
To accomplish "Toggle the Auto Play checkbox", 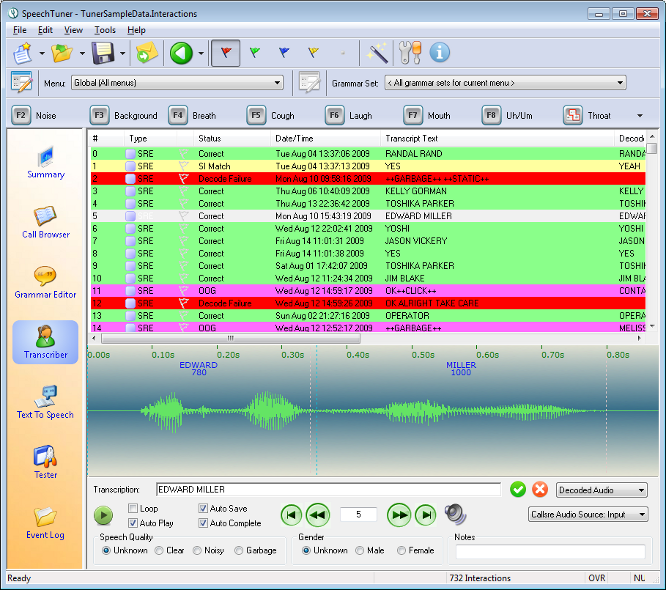I will (133, 522).
